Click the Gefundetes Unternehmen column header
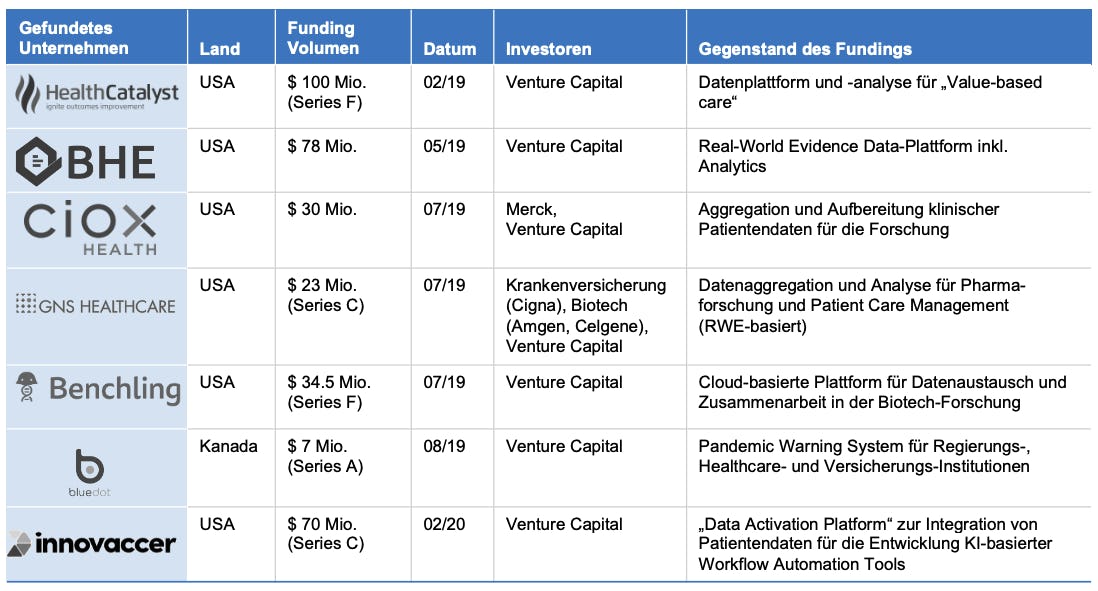The width and height of the screenshot is (1098, 591). (74, 38)
